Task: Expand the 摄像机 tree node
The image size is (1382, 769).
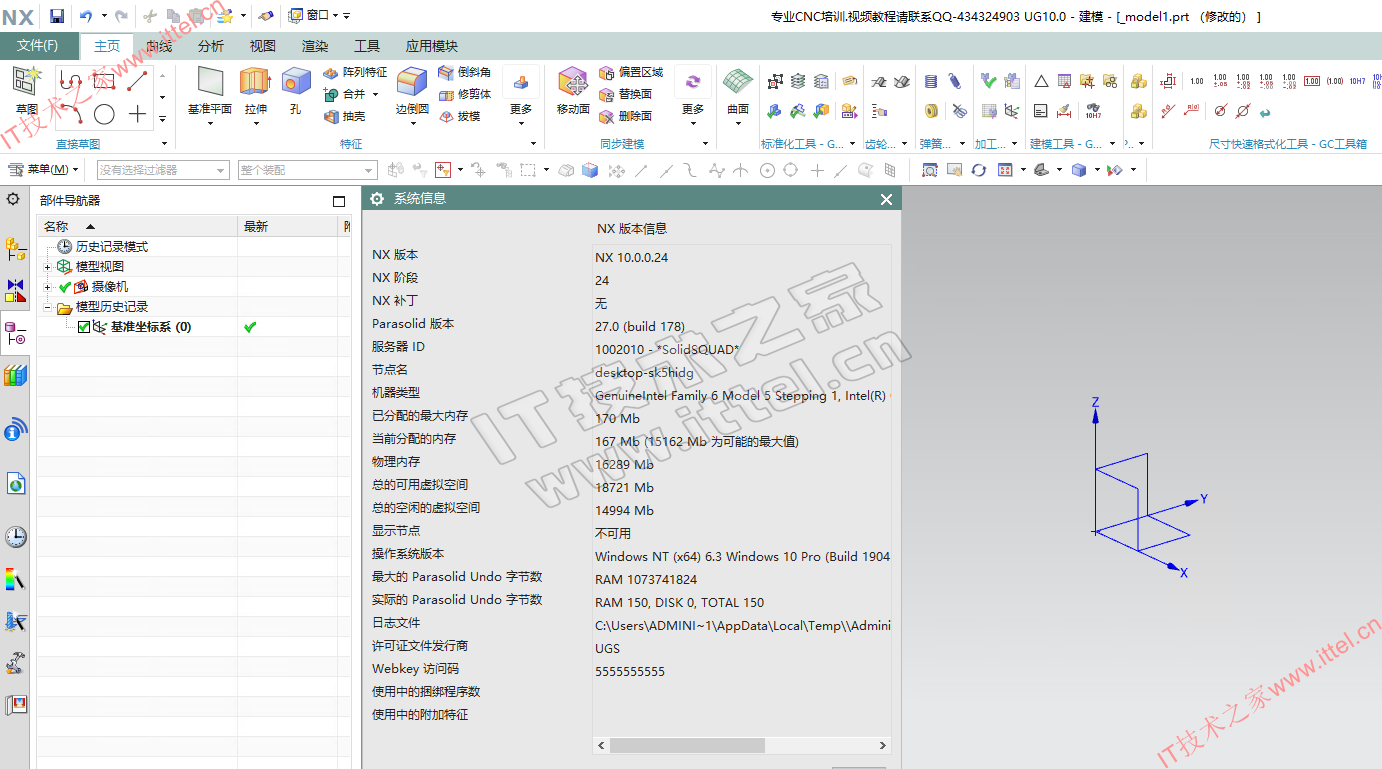Action: point(47,287)
